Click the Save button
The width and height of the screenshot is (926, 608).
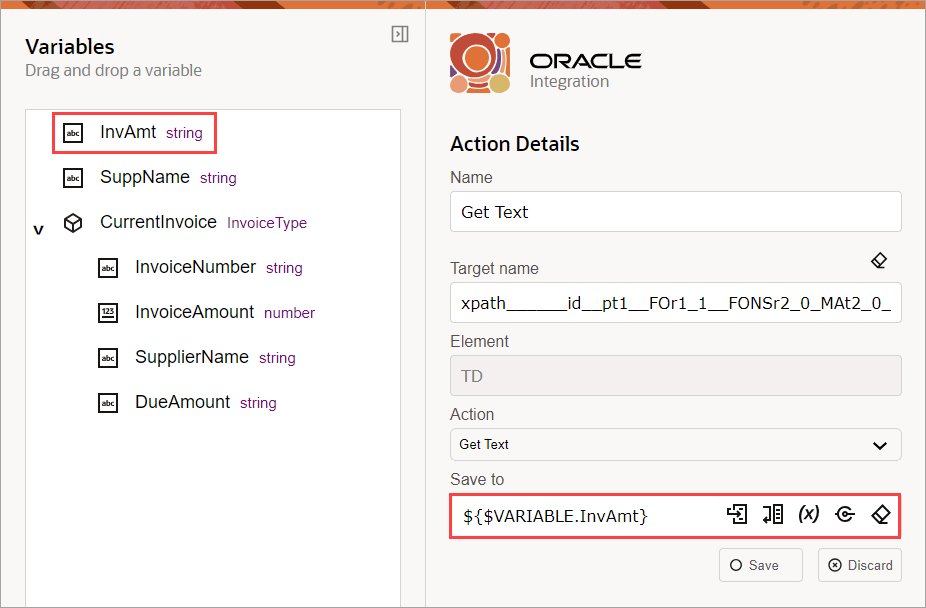(x=761, y=565)
